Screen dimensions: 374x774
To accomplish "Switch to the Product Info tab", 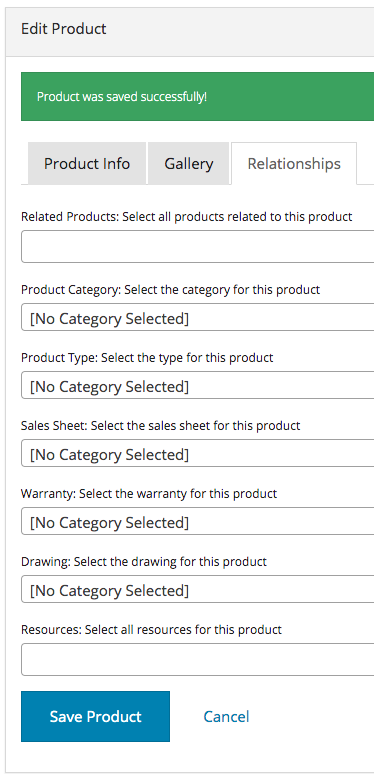I will 87,163.
